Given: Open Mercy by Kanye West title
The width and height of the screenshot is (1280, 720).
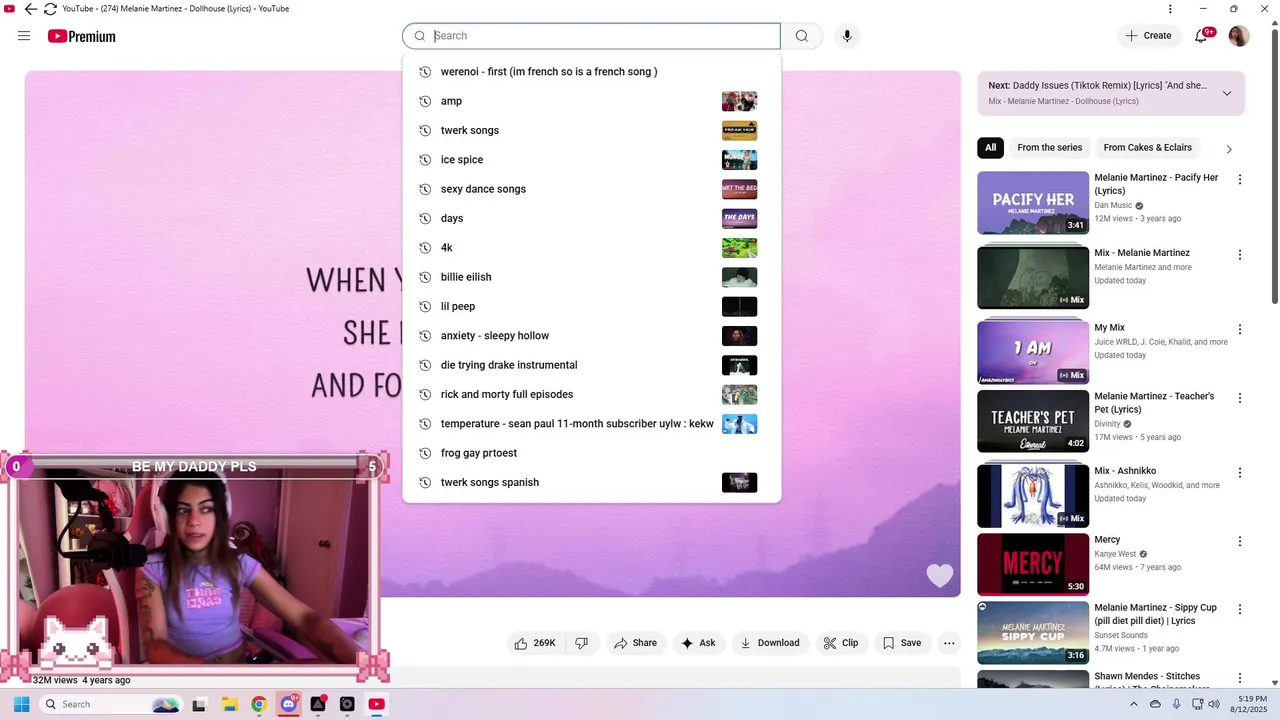Looking at the screenshot, I should (1107, 540).
